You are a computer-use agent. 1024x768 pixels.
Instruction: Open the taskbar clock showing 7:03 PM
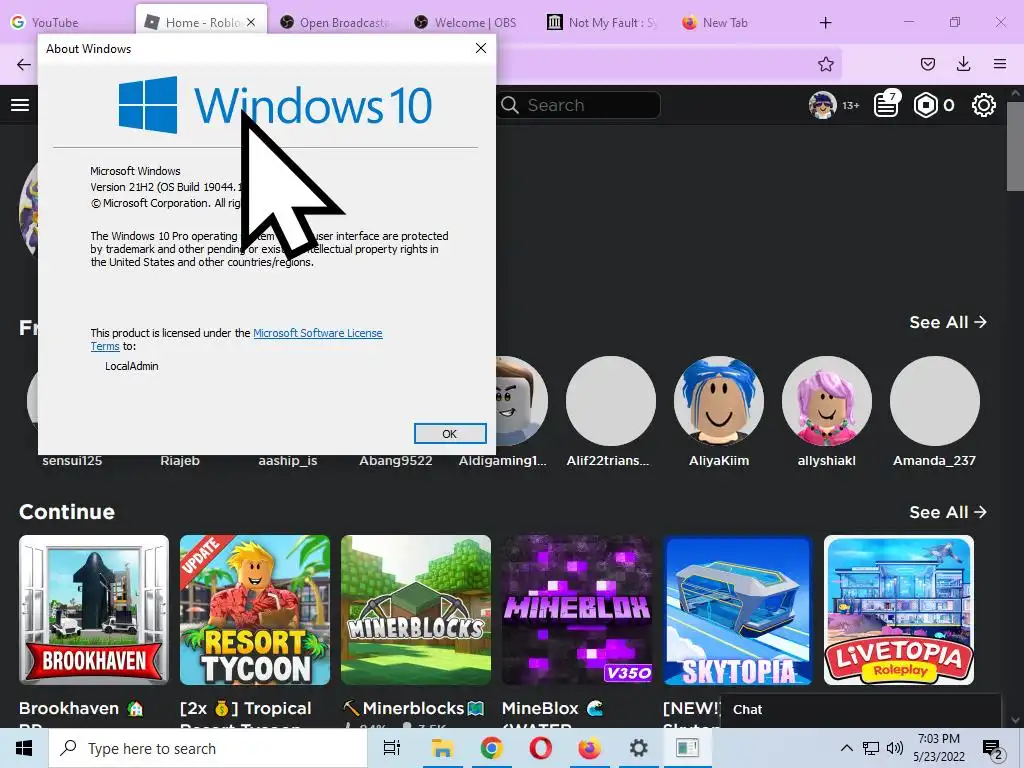(939, 748)
